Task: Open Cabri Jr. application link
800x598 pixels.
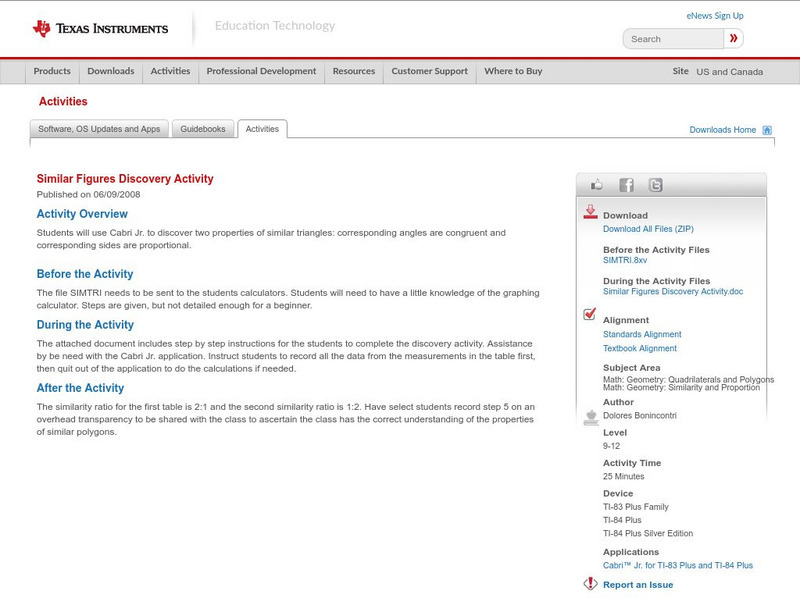Action: [678, 565]
